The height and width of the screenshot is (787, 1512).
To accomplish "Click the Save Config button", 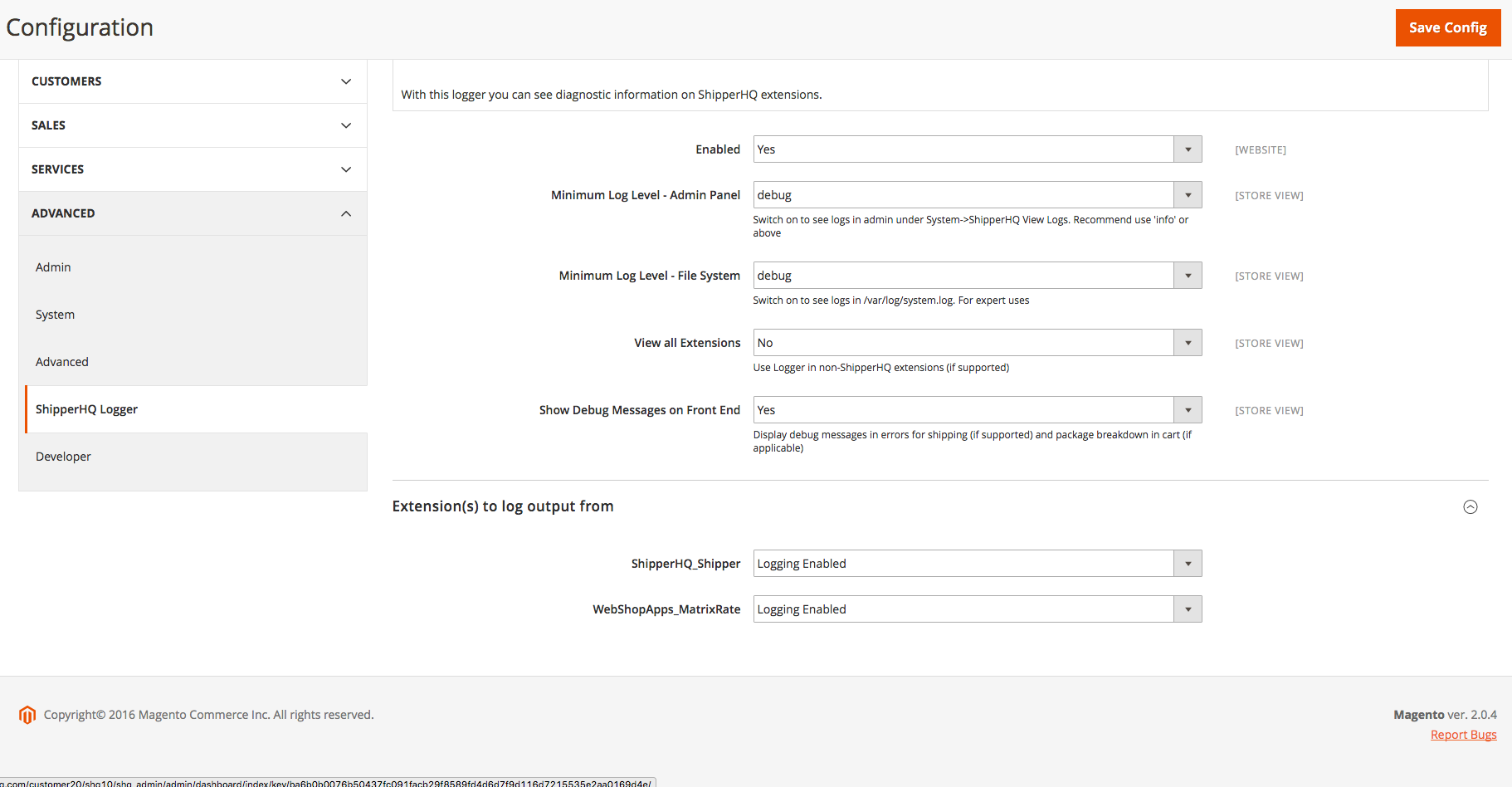I will tap(1447, 27).
